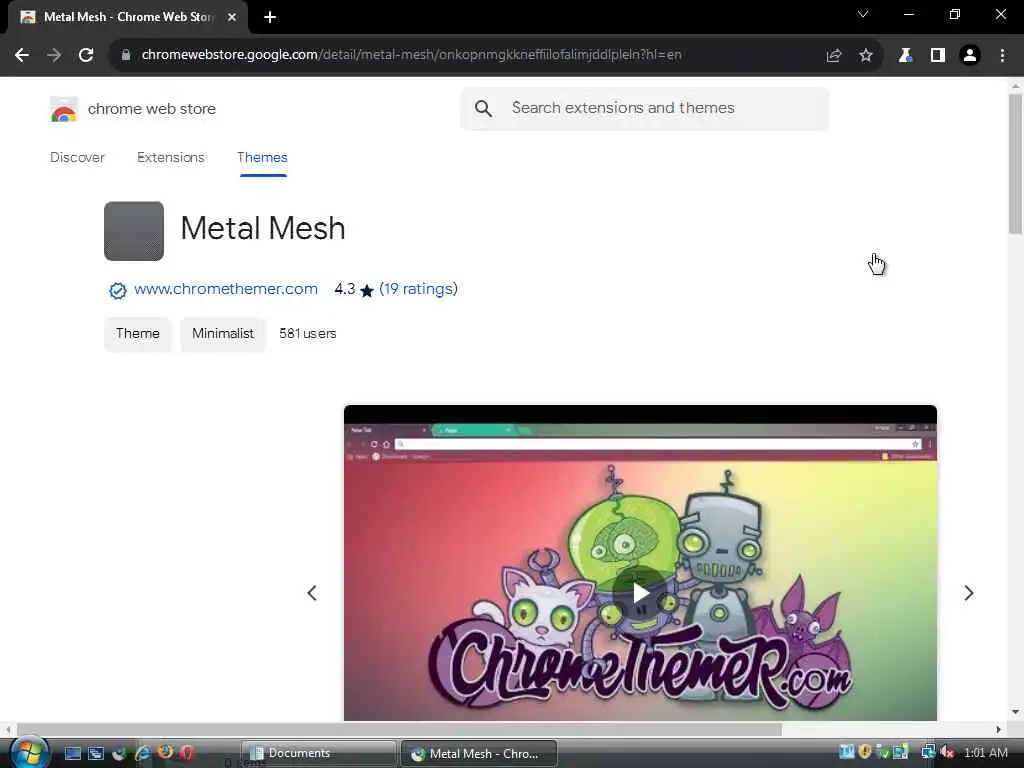Open Chrome Labs flask icon
This screenshot has height=768, width=1024.
tap(905, 56)
